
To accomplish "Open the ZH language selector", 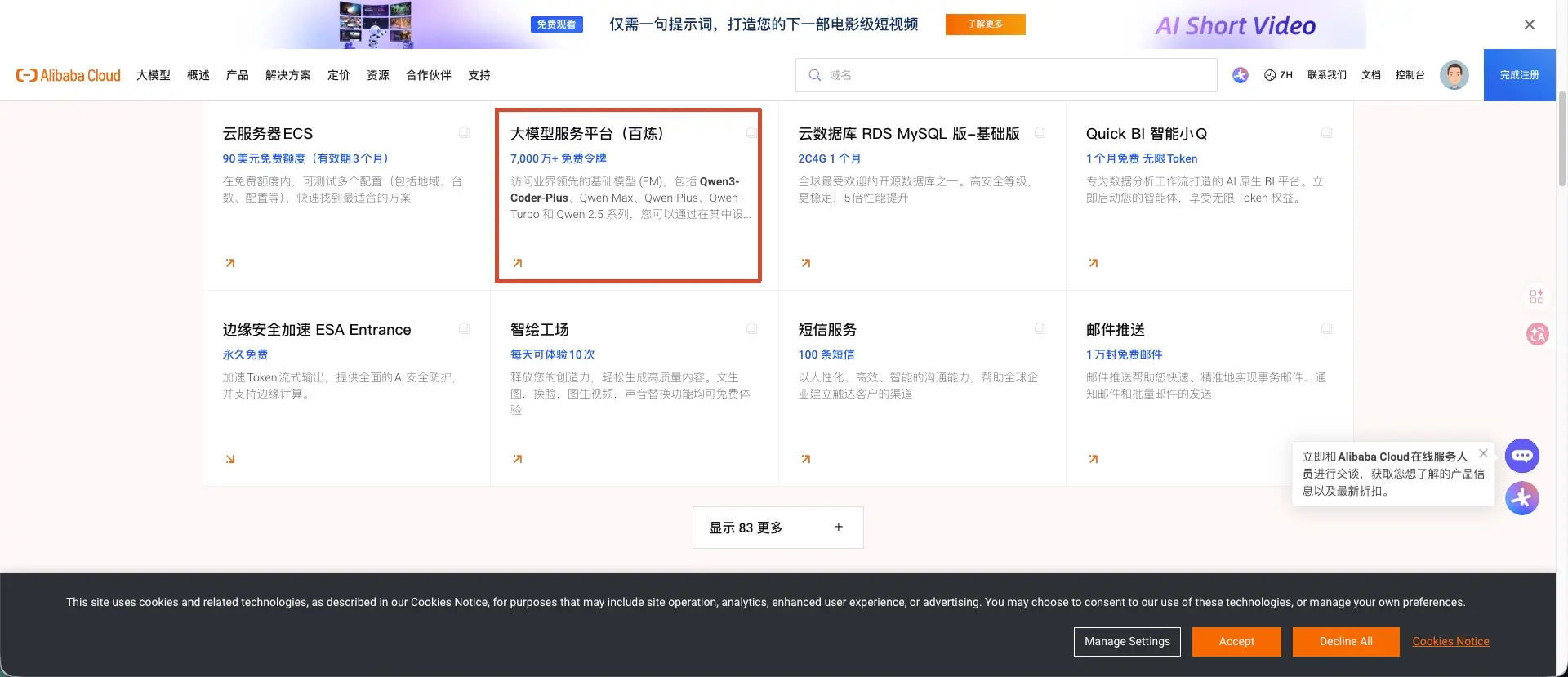I will [x=1278, y=75].
